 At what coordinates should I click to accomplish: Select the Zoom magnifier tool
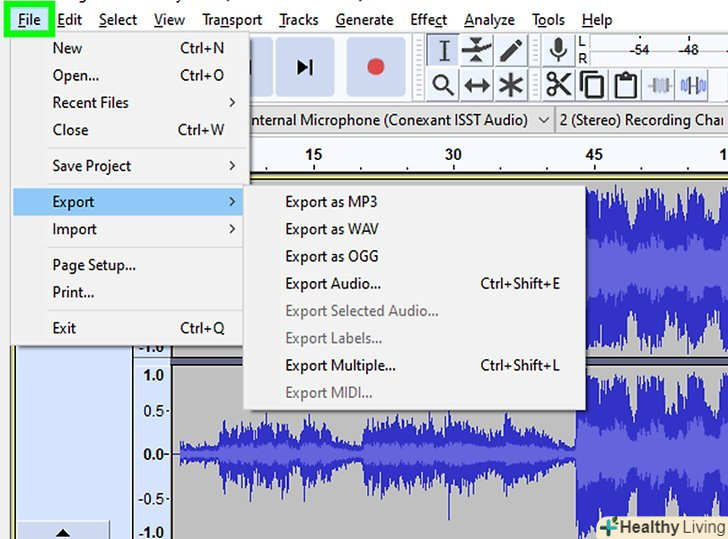444,85
